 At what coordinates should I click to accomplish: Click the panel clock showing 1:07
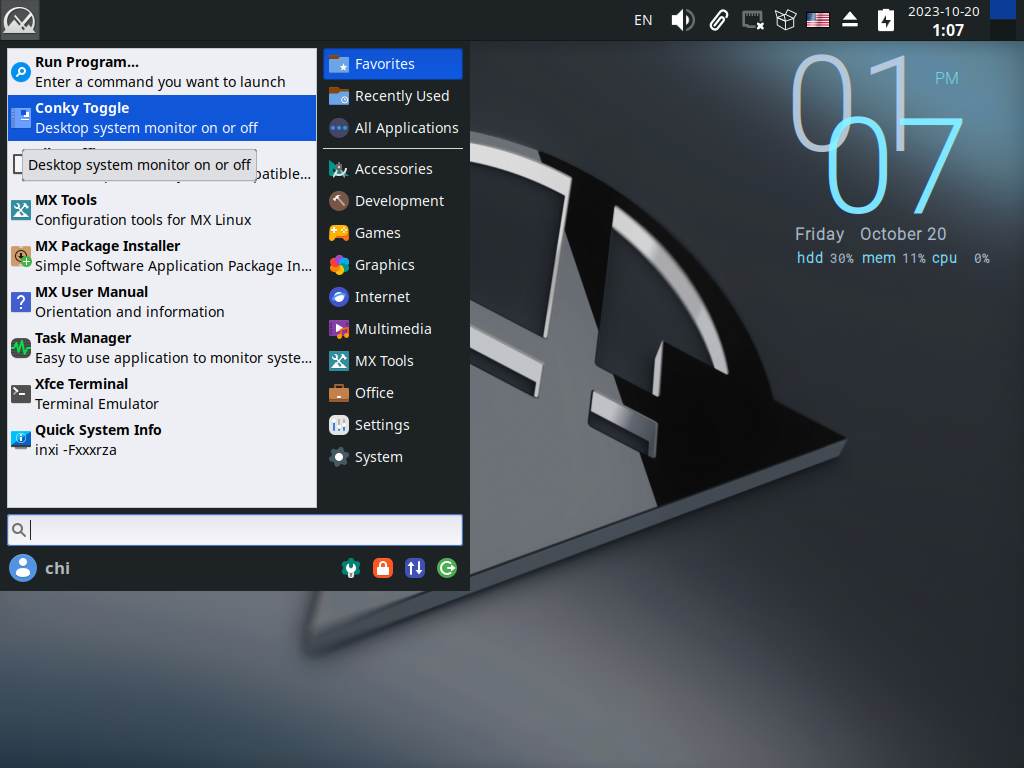pos(944,21)
